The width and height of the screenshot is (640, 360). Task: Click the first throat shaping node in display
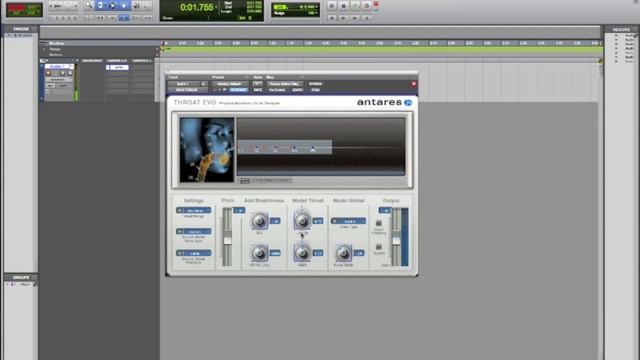256,148
